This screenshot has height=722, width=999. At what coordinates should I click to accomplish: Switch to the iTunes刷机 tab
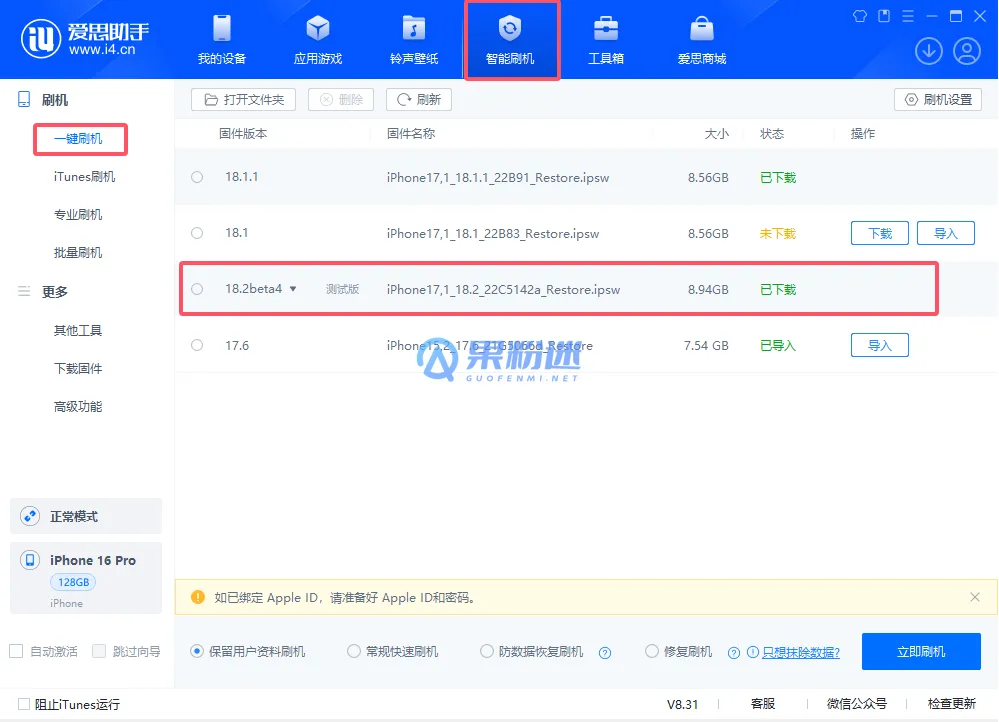86,177
